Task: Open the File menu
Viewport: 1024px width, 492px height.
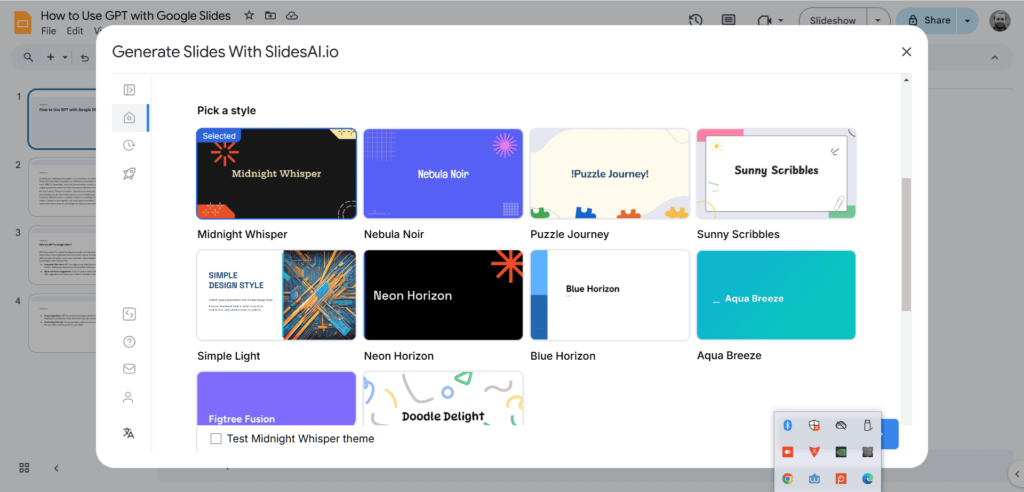Action: pos(50,31)
